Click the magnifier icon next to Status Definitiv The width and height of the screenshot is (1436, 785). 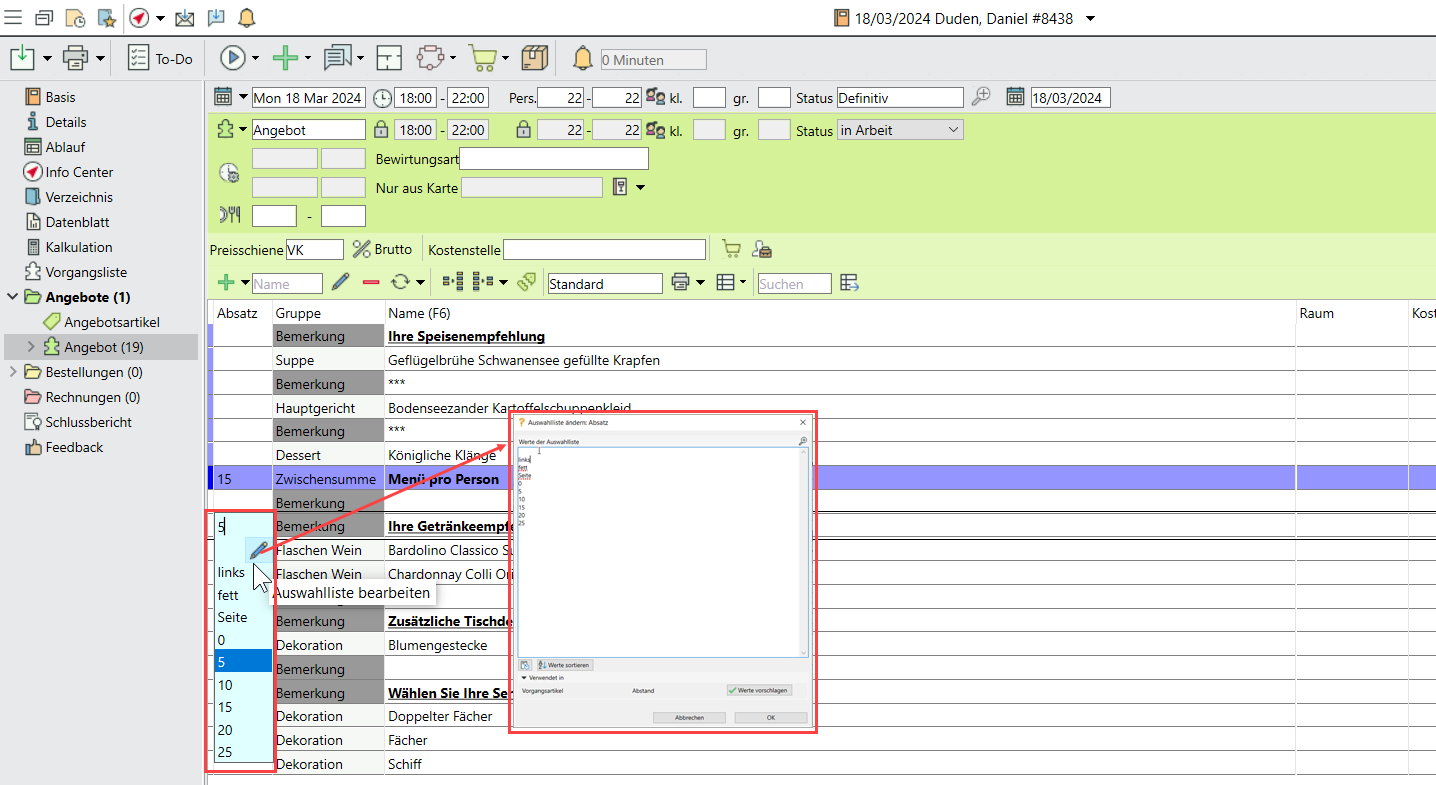pyautogui.click(x=981, y=97)
